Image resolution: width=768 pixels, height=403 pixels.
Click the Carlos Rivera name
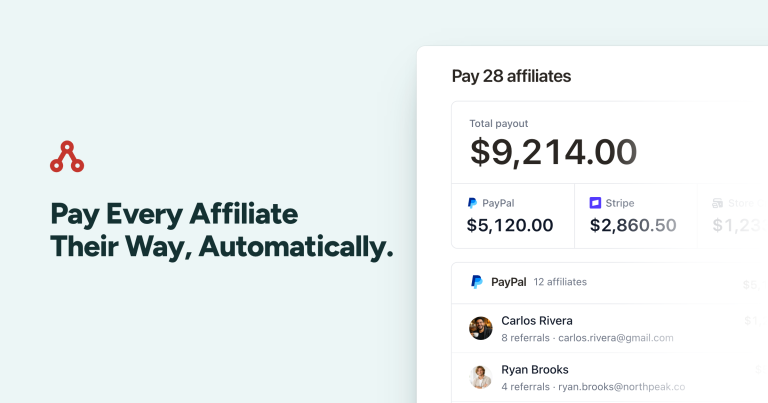click(x=537, y=321)
